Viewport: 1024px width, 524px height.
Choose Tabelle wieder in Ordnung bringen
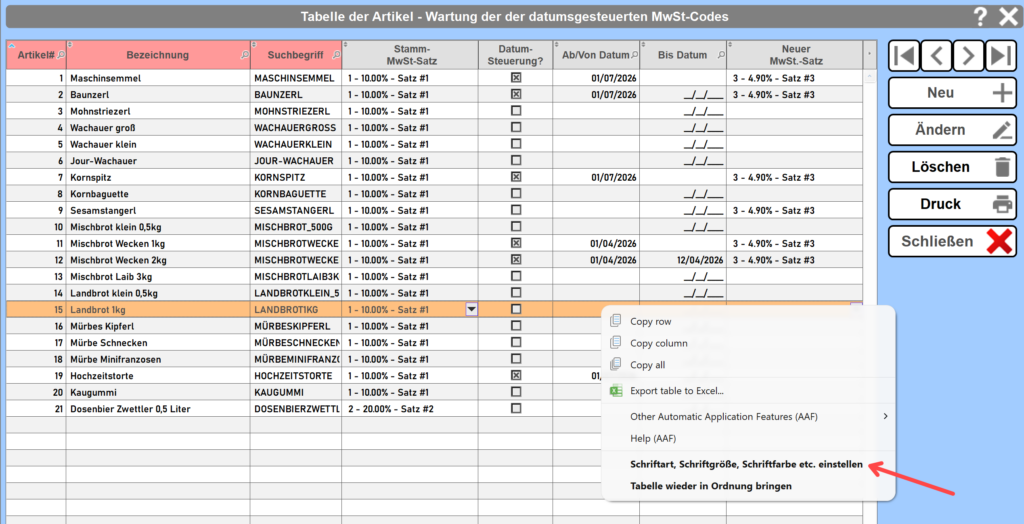(x=711, y=487)
